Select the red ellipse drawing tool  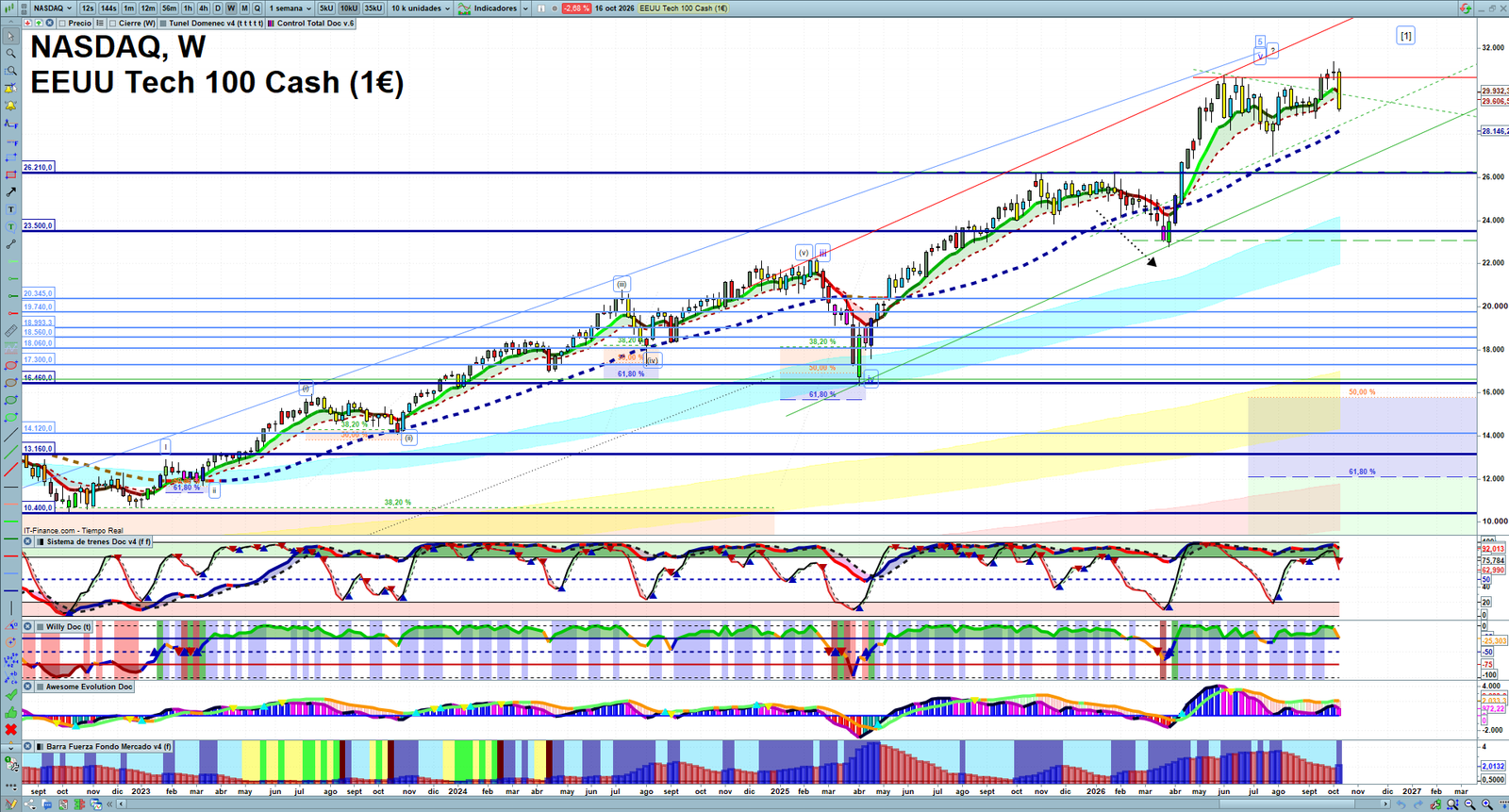pyautogui.click(x=10, y=365)
